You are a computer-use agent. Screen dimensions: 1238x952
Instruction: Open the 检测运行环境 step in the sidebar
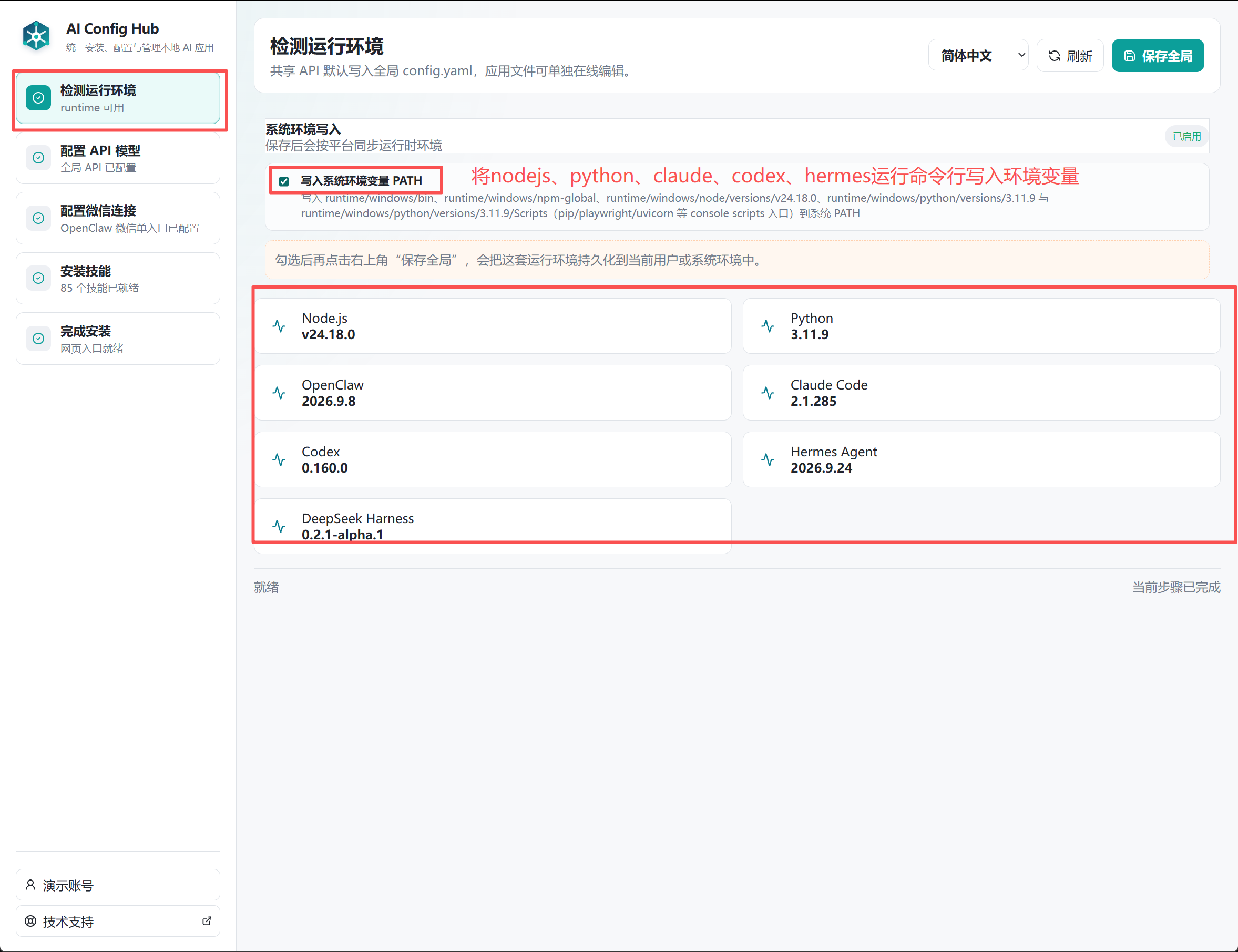(x=118, y=99)
